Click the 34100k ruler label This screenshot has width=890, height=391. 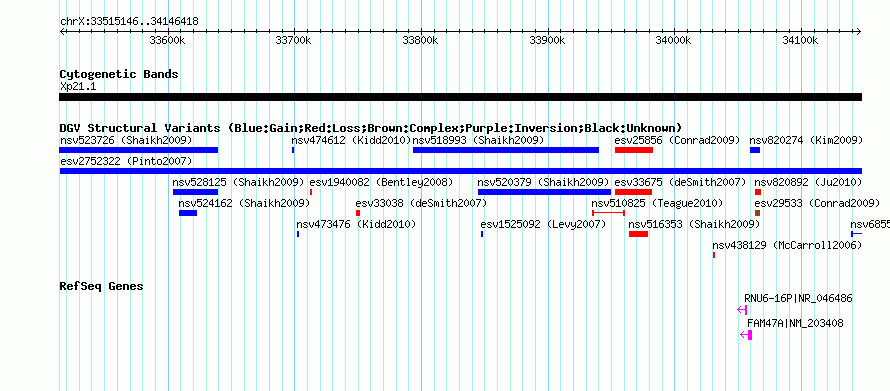800,40
